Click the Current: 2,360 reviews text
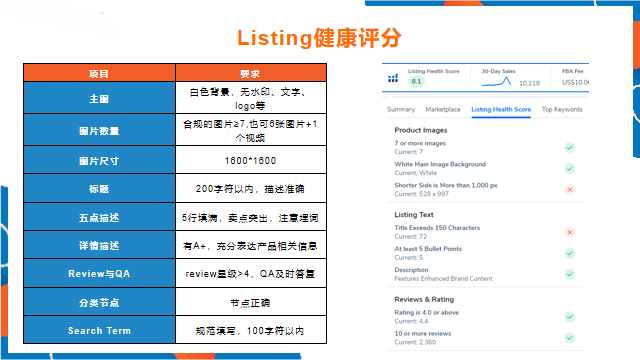This screenshot has height=360, width=640. coord(415,342)
